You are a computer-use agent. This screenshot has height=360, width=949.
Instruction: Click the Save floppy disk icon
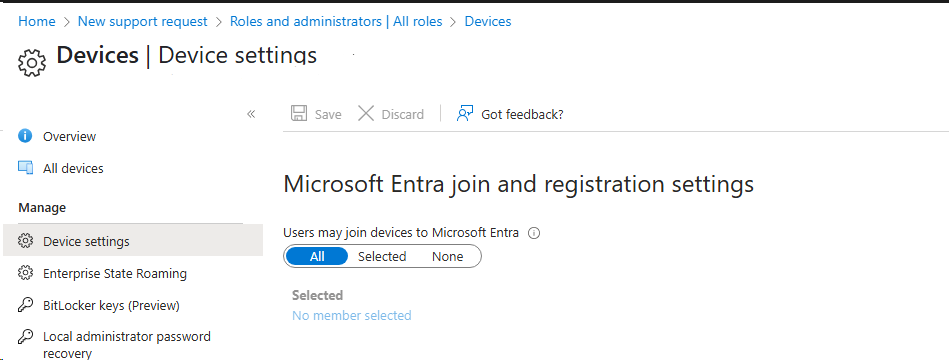click(299, 114)
